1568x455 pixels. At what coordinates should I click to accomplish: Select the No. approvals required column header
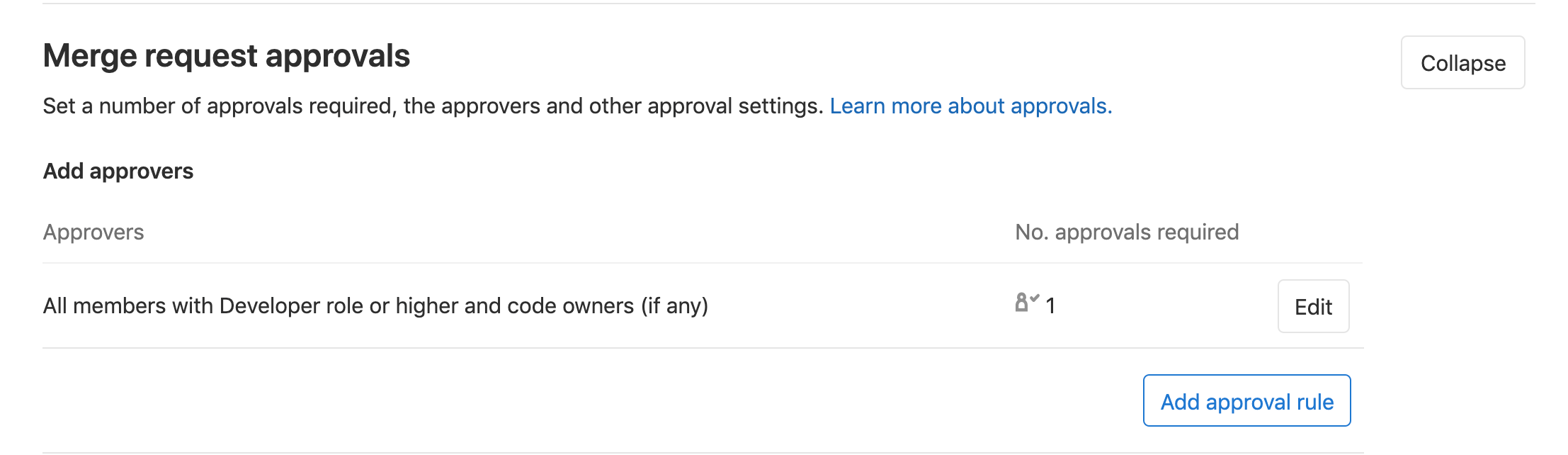(x=1127, y=232)
